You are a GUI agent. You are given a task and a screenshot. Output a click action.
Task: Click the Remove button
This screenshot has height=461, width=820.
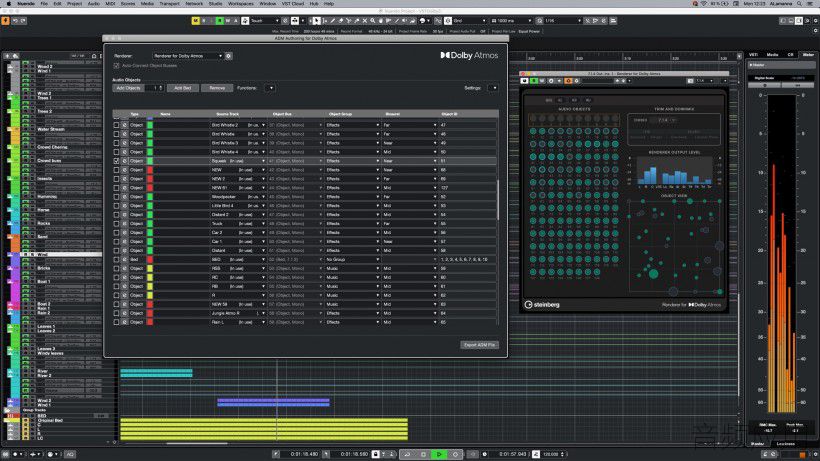tap(217, 88)
